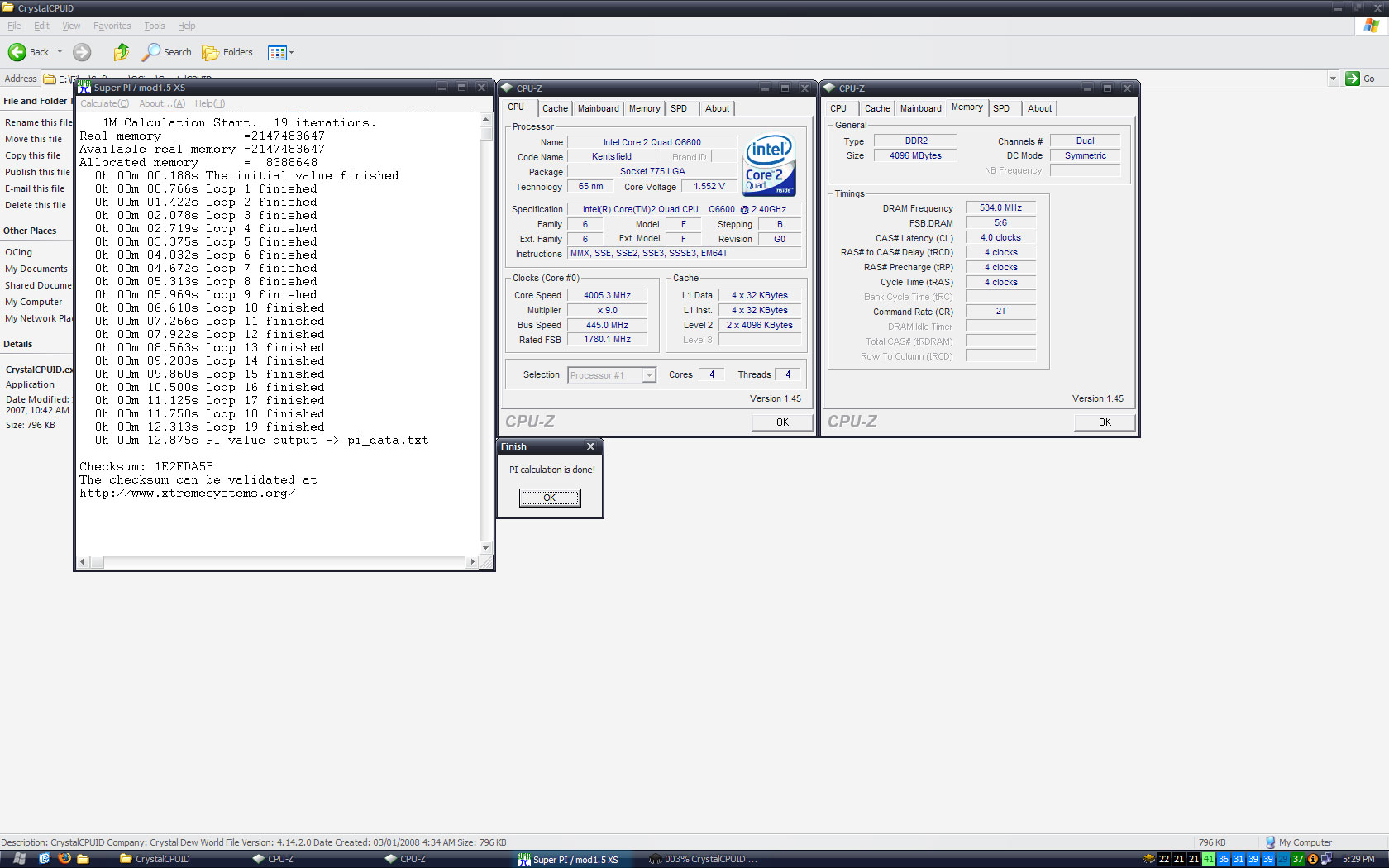
Task: Select Memory tab in left CPU-Z window
Action: (645, 108)
